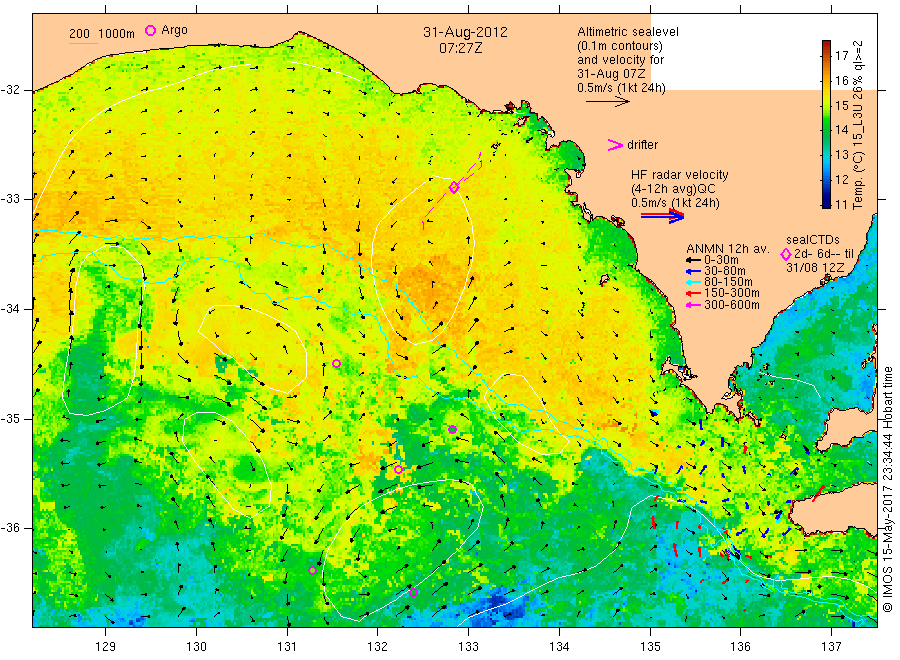Click the 'Altimetric sealevel' legend heading
The image size is (900, 660).
pyautogui.click(x=628, y=32)
